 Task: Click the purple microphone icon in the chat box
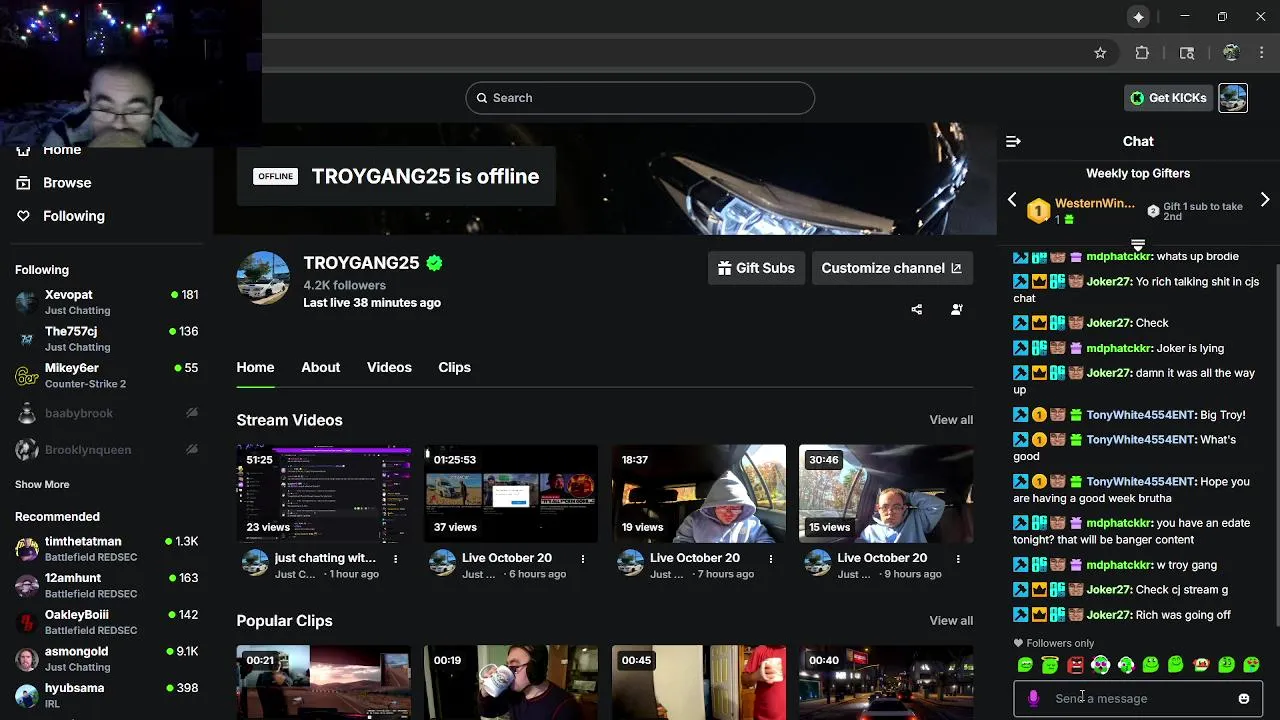[x=1033, y=699]
